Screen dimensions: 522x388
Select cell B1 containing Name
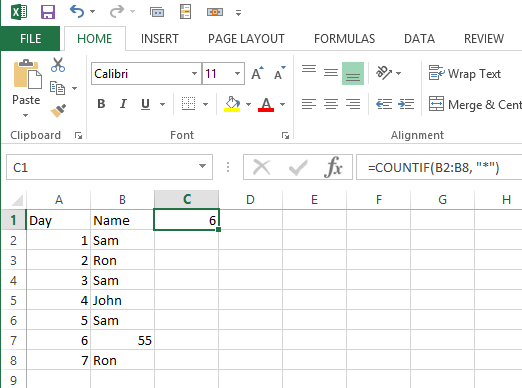(122, 220)
